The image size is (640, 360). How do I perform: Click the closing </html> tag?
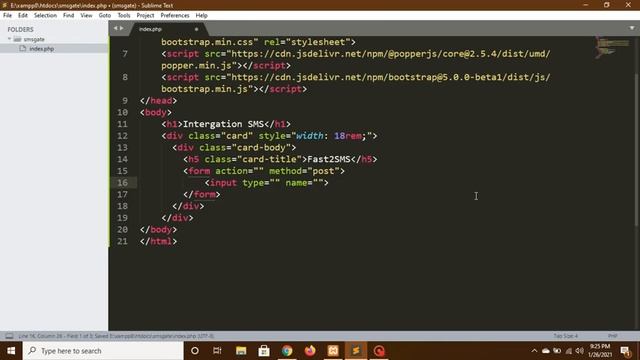click(x=158, y=241)
